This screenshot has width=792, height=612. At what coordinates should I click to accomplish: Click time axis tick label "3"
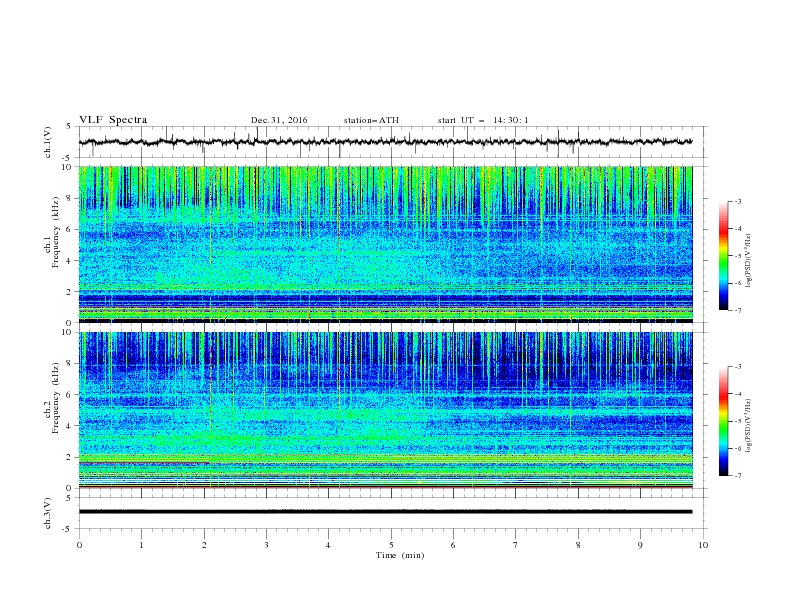tap(266, 545)
